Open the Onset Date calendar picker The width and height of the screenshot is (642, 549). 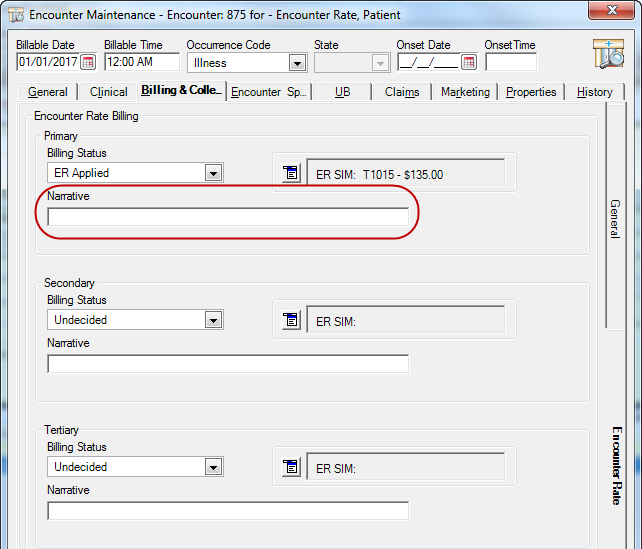[x=469, y=62]
